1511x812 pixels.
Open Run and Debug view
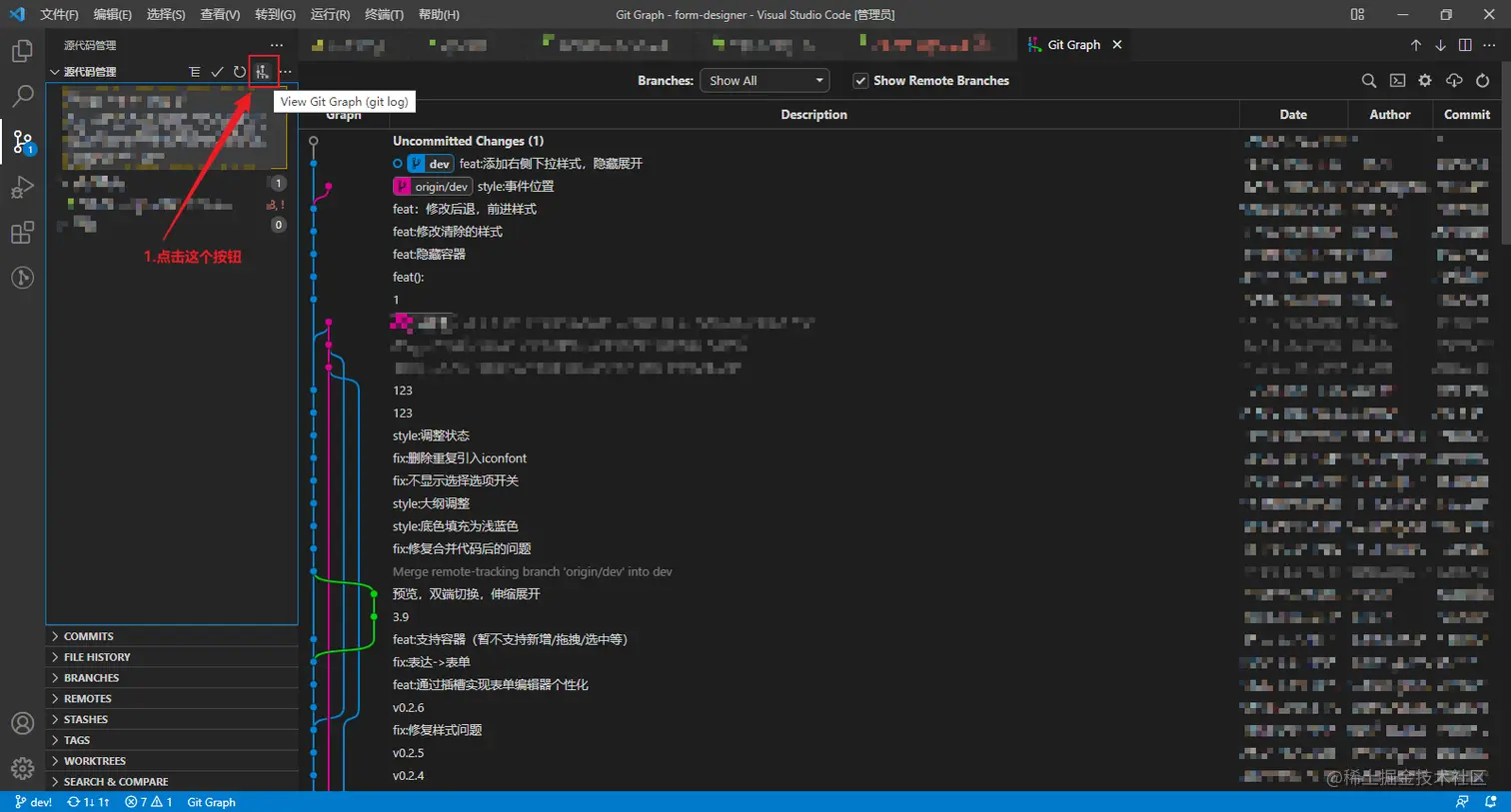(x=22, y=188)
